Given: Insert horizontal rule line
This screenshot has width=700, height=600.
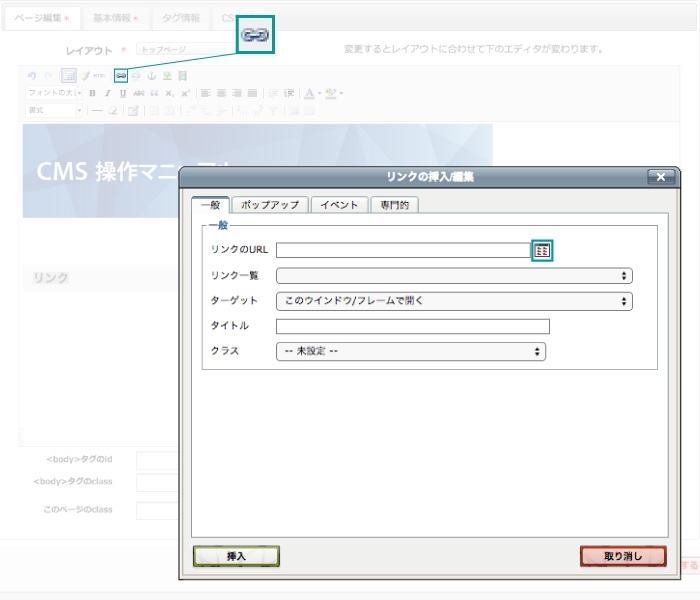Looking at the screenshot, I should [x=97, y=111].
